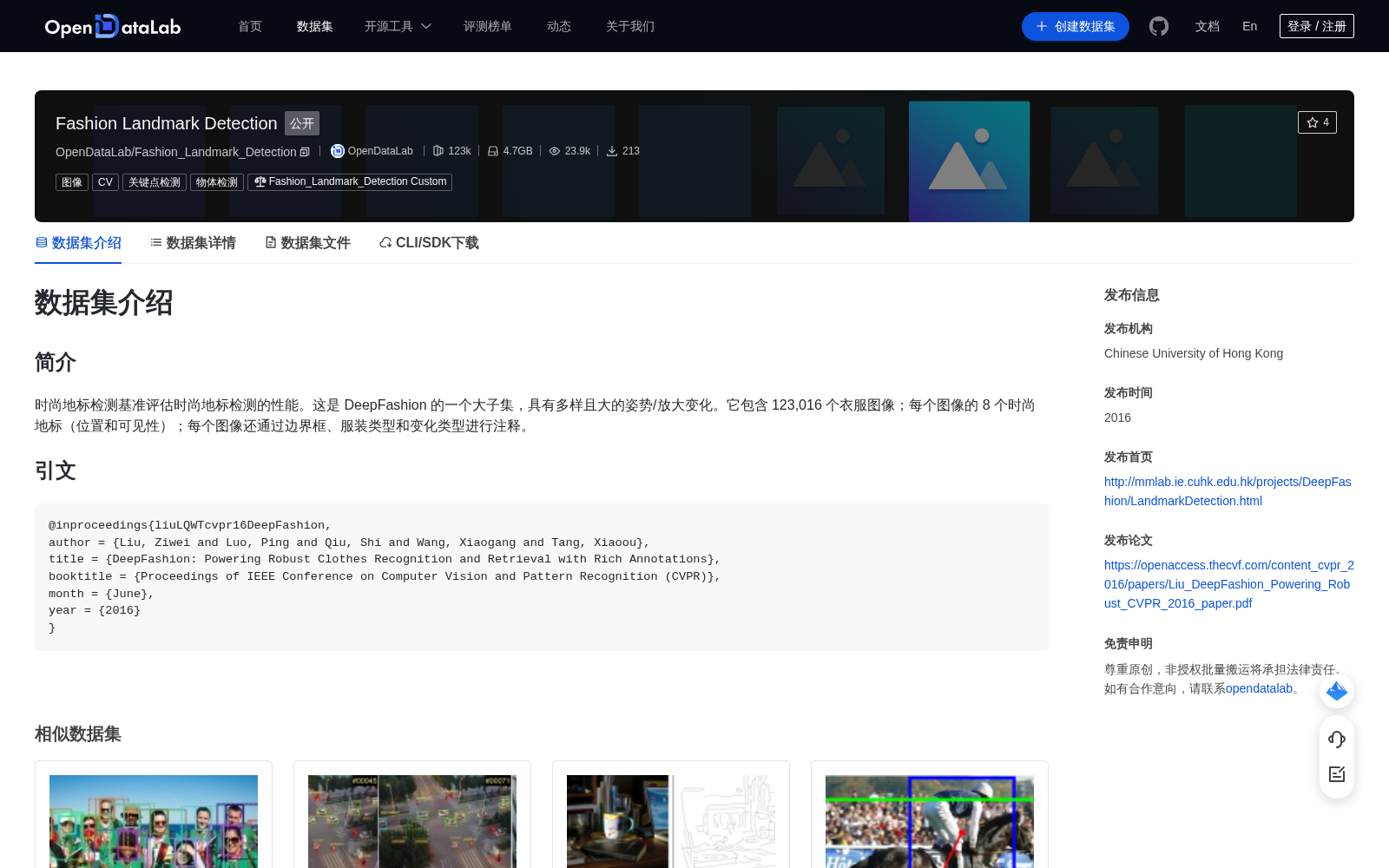
Task: Click the 123k file count icon
Action: pyautogui.click(x=438, y=151)
